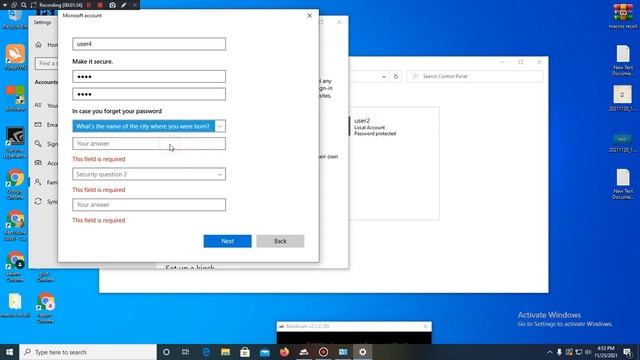
Task: Open the Mail app from the taskbar
Action: 264,352
